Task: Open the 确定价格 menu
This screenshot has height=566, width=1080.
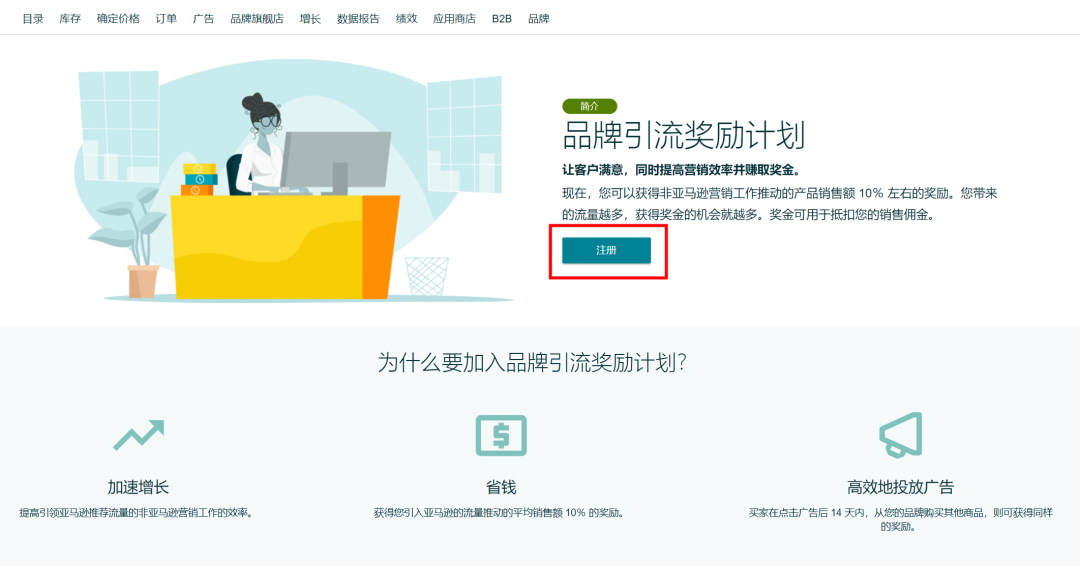Action: point(118,19)
